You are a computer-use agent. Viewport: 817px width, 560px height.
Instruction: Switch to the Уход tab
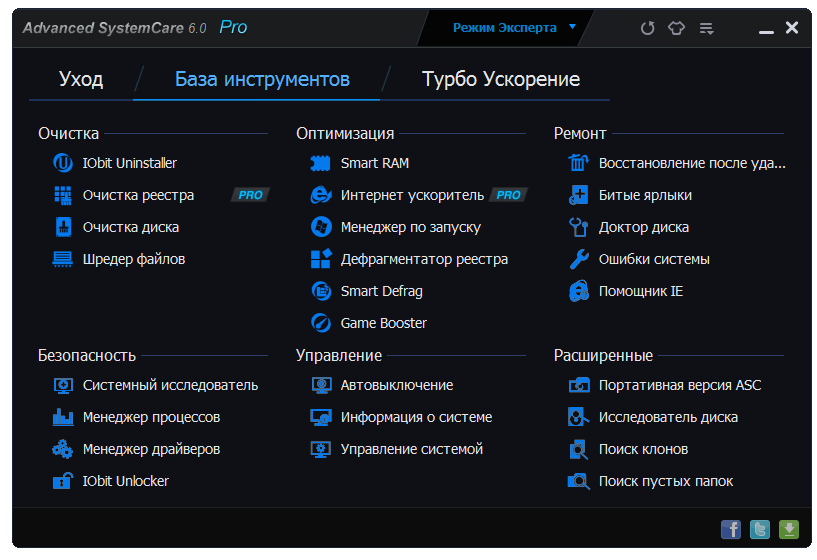(81, 79)
